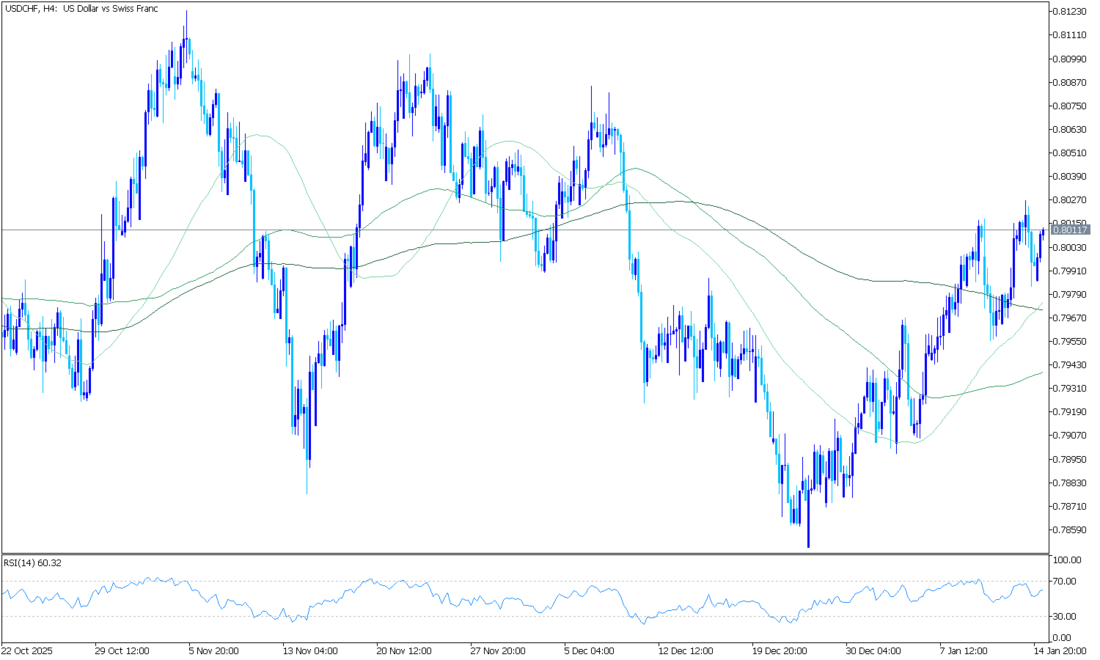This screenshot has height=660, width=1100.
Task: Select the 5 Nov 20:00 time label
Action: click(x=213, y=649)
